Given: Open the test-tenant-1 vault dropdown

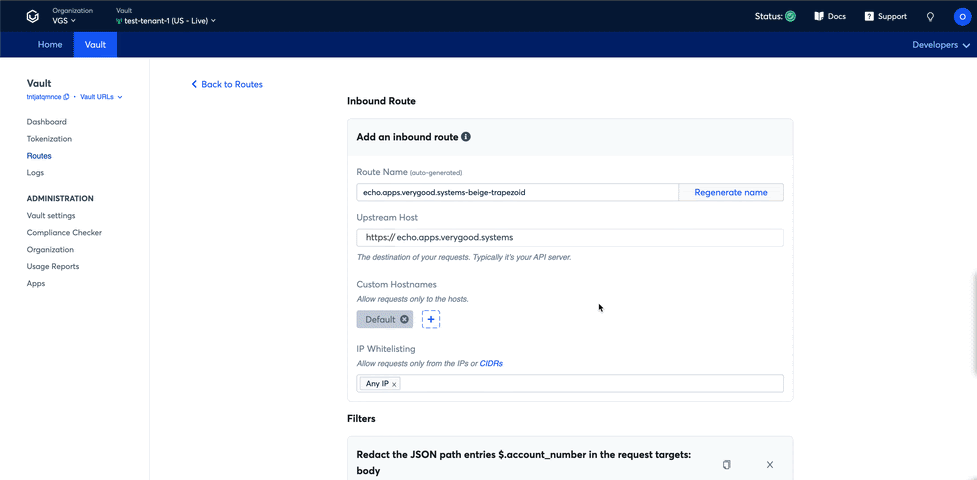Looking at the screenshot, I should (x=166, y=21).
